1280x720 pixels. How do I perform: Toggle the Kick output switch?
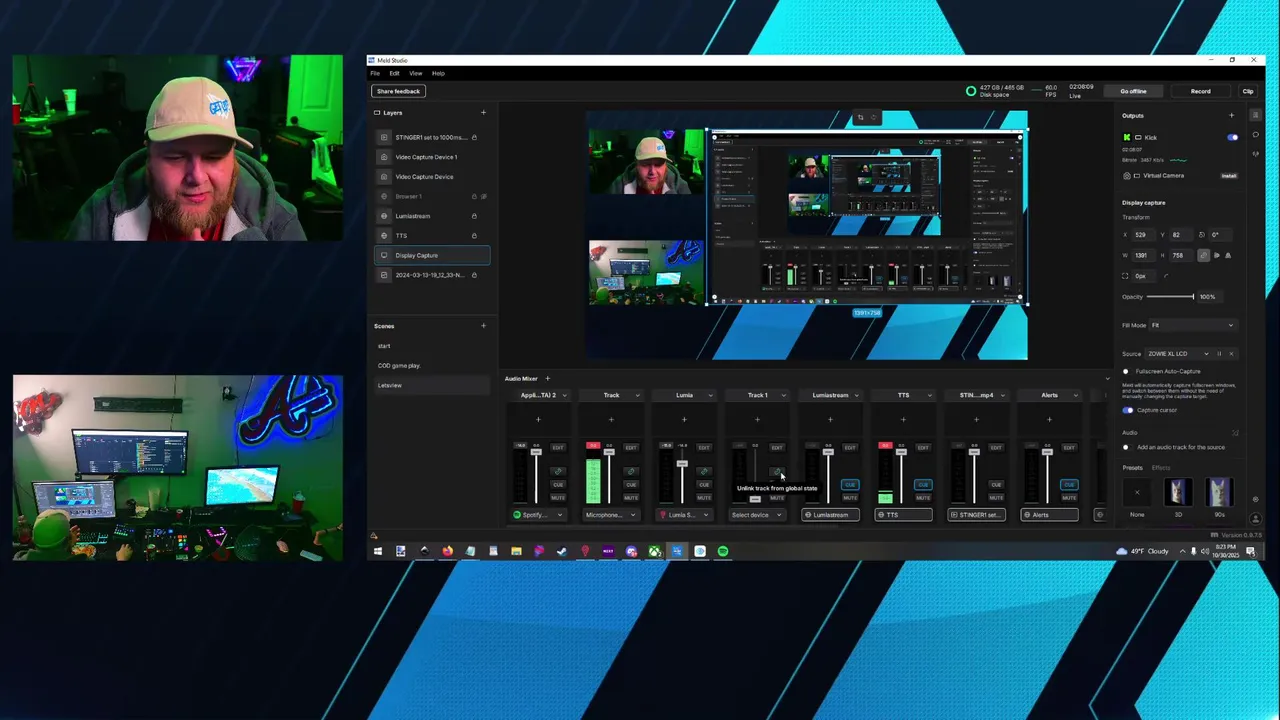[1232, 137]
